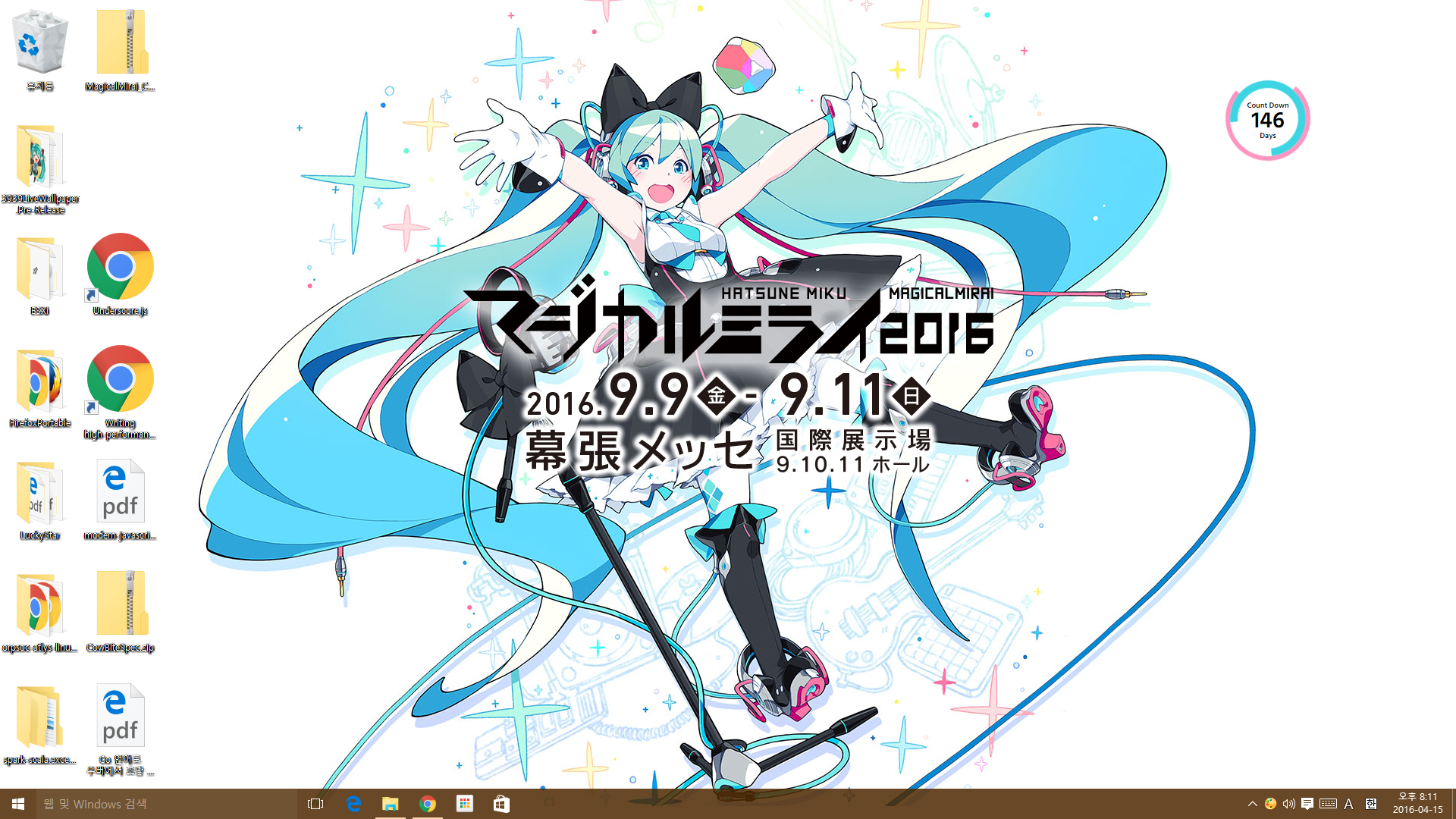
Task: Open the modern javascript PDF file
Action: tap(120, 493)
